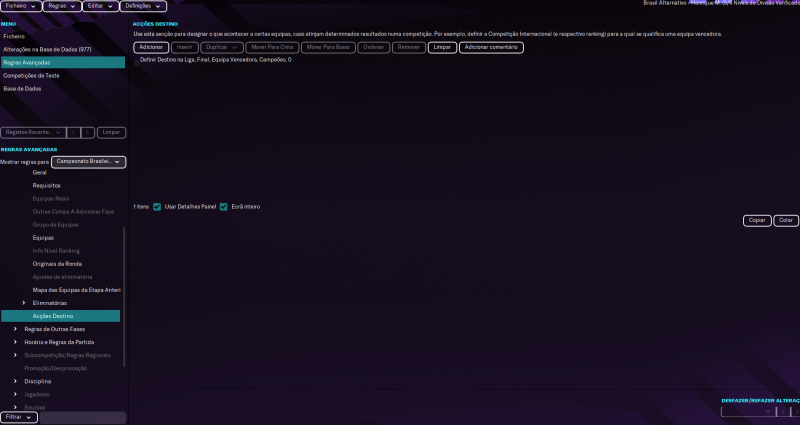Expand the Disciplina tree section
Screen dimensions: 800x425
[15, 381]
